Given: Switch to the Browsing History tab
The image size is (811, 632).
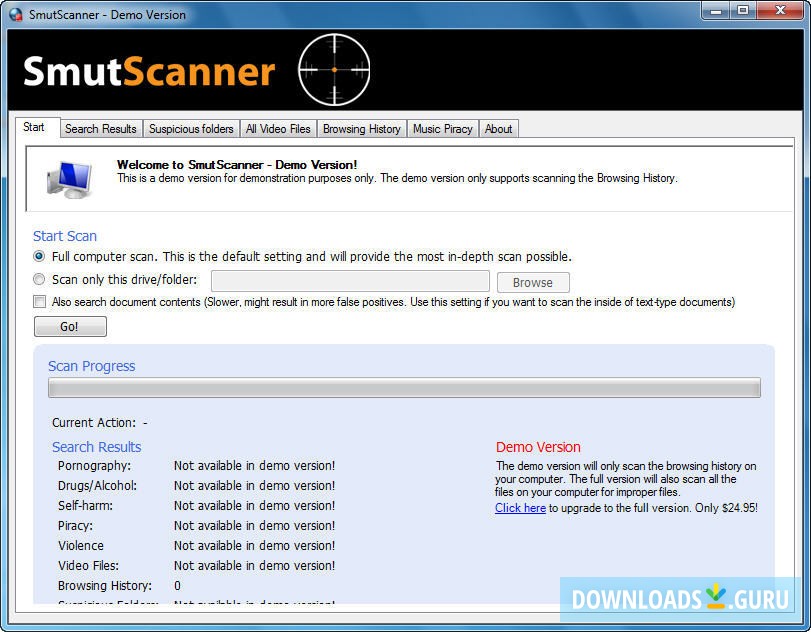Looking at the screenshot, I should point(361,128).
